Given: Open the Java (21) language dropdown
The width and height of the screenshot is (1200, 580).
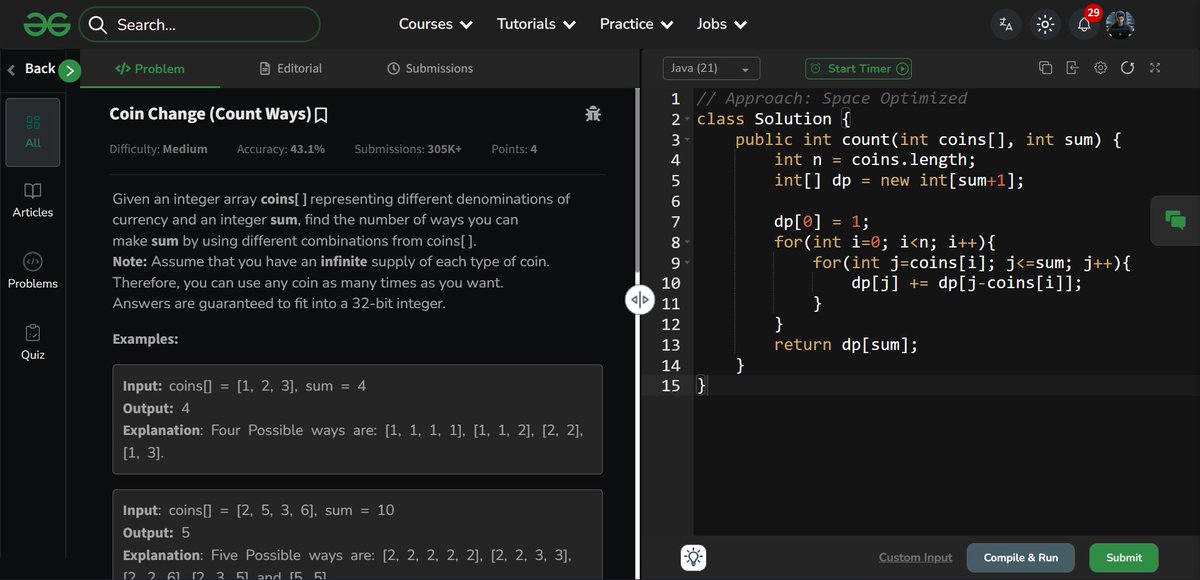Looking at the screenshot, I should pyautogui.click(x=710, y=68).
